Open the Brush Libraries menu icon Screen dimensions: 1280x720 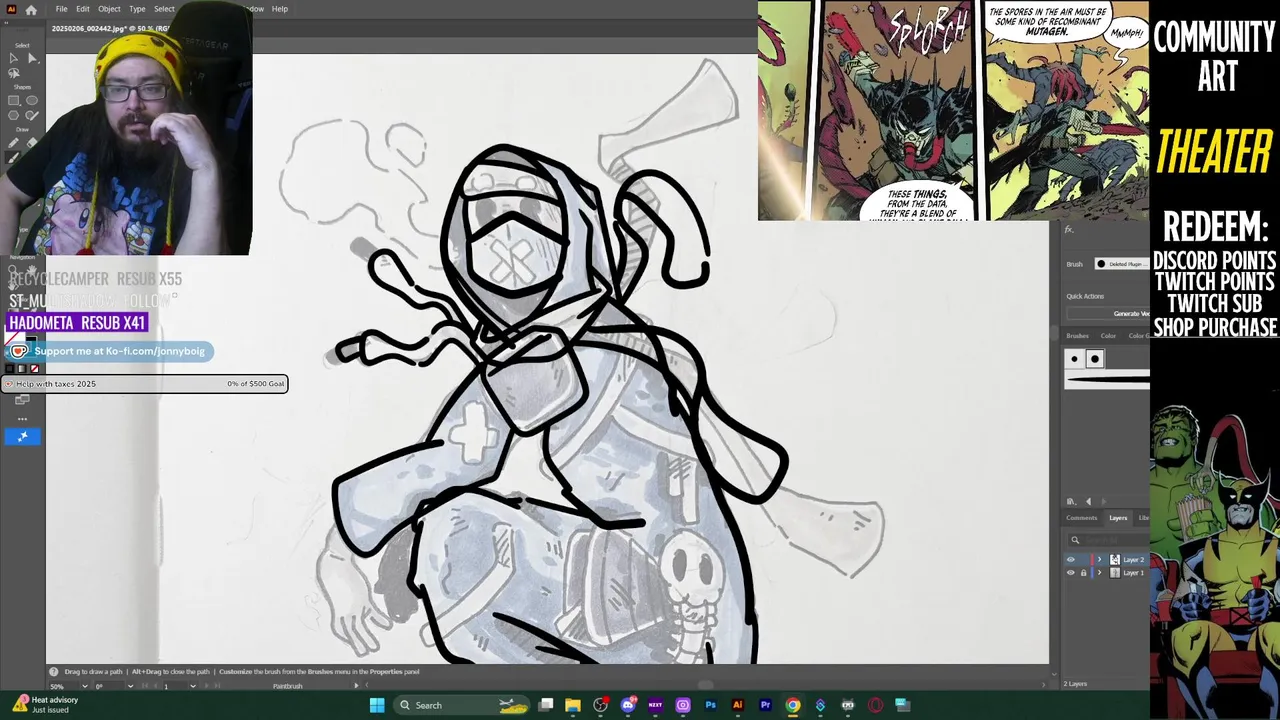(1071, 501)
